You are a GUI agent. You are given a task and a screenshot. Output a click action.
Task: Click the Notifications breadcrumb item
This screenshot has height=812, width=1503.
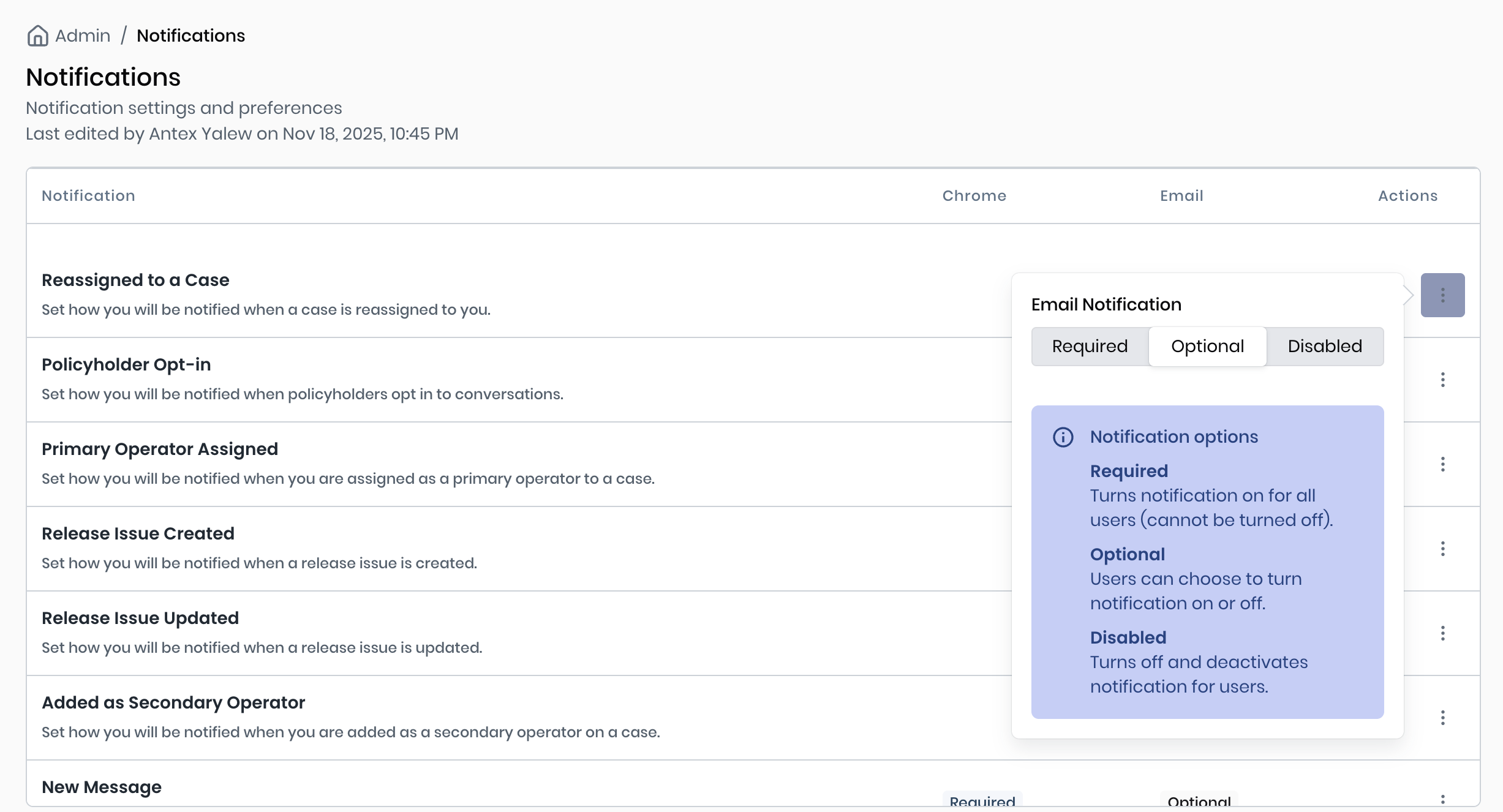point(190,36)
